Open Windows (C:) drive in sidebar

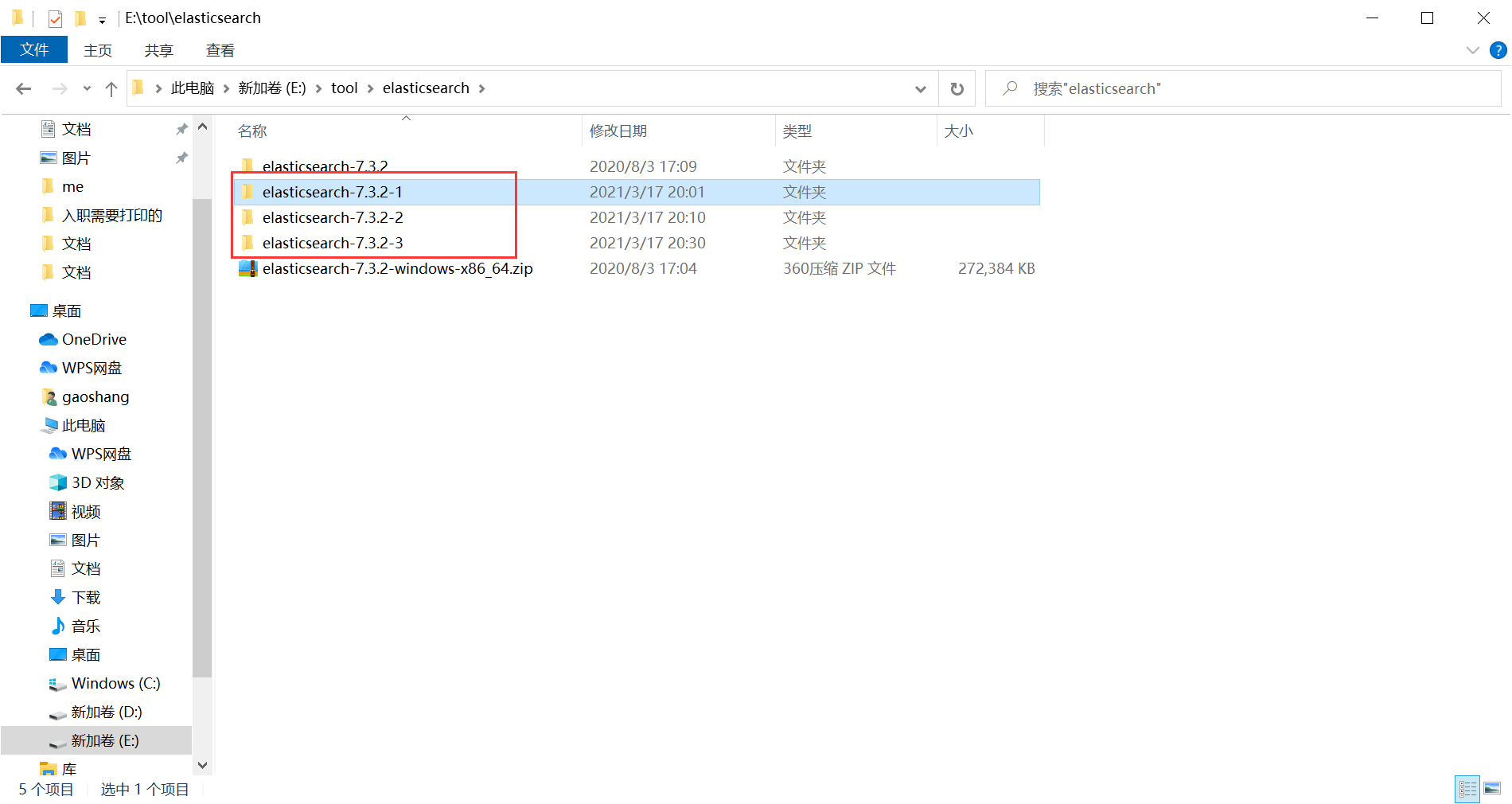pos(116,683)
